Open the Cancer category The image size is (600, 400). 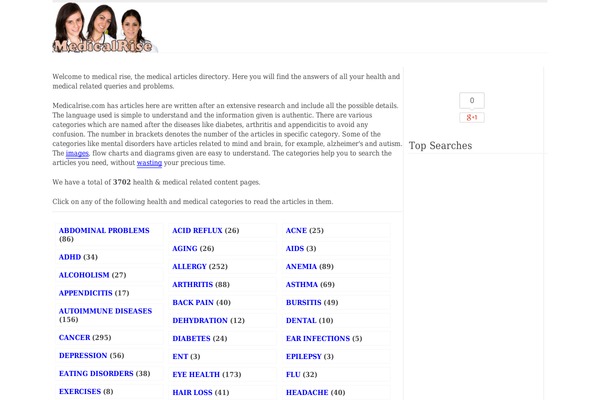point(75,338)
